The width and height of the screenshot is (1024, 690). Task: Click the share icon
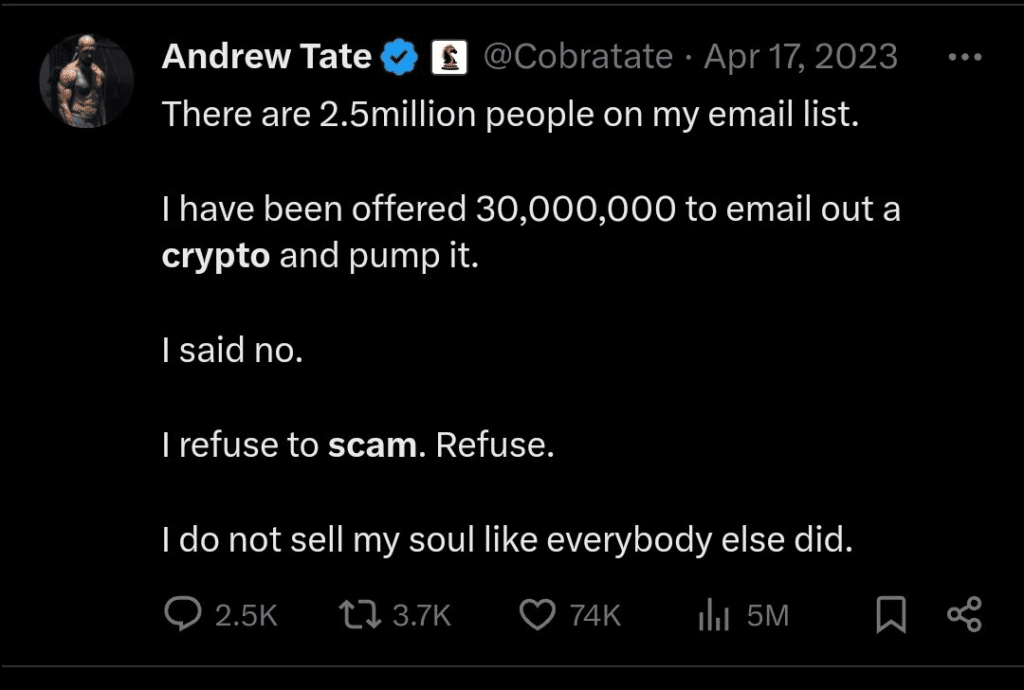[x=964, y=614]
